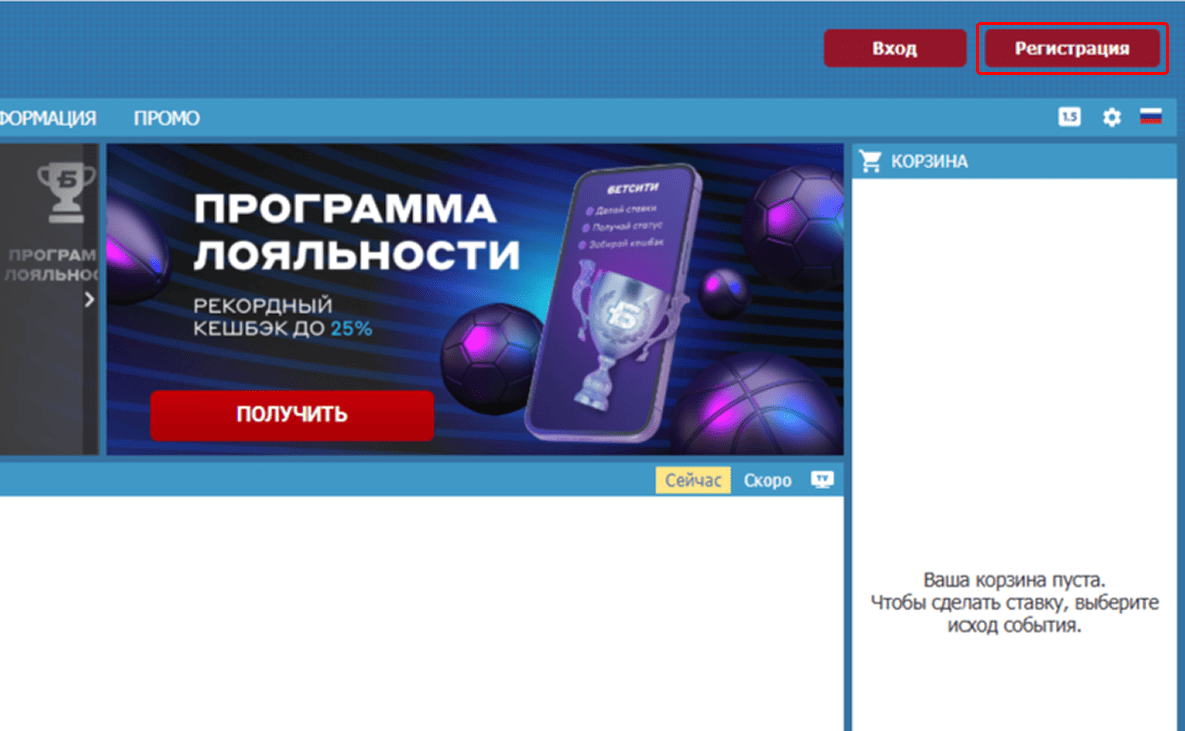
Task: Click the 1.5 odds format icon
Action: (x=1069, y=117)
